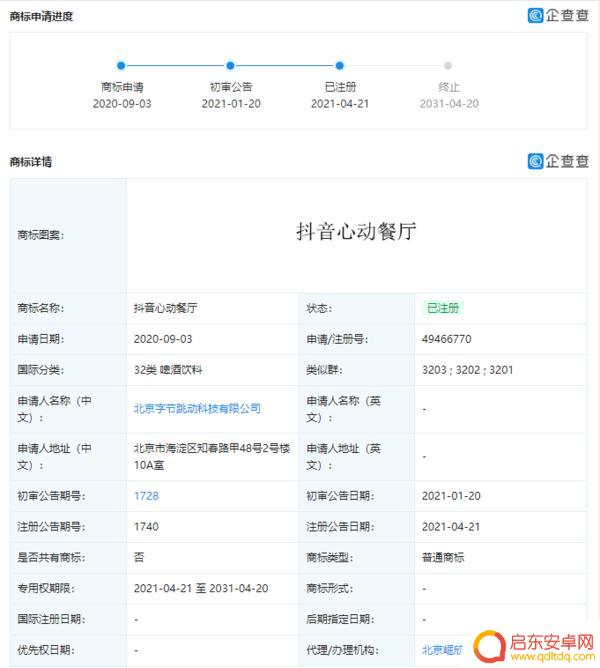Screen dimensions: 600x668
Task: Click the 商标申请 timeline dot
Action: pyautogui.click(x=121, y=66)
